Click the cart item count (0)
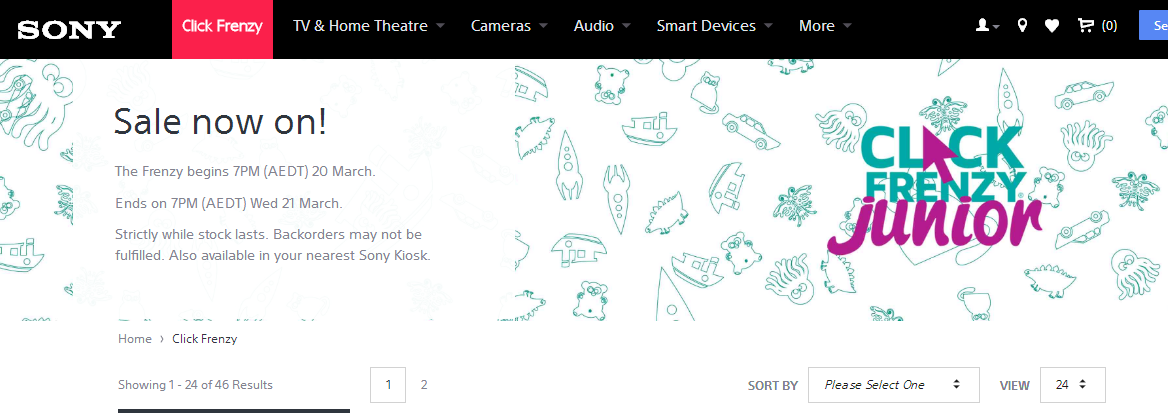The height and width of the screenshot is (413, 1168). tap(1109, 26)
